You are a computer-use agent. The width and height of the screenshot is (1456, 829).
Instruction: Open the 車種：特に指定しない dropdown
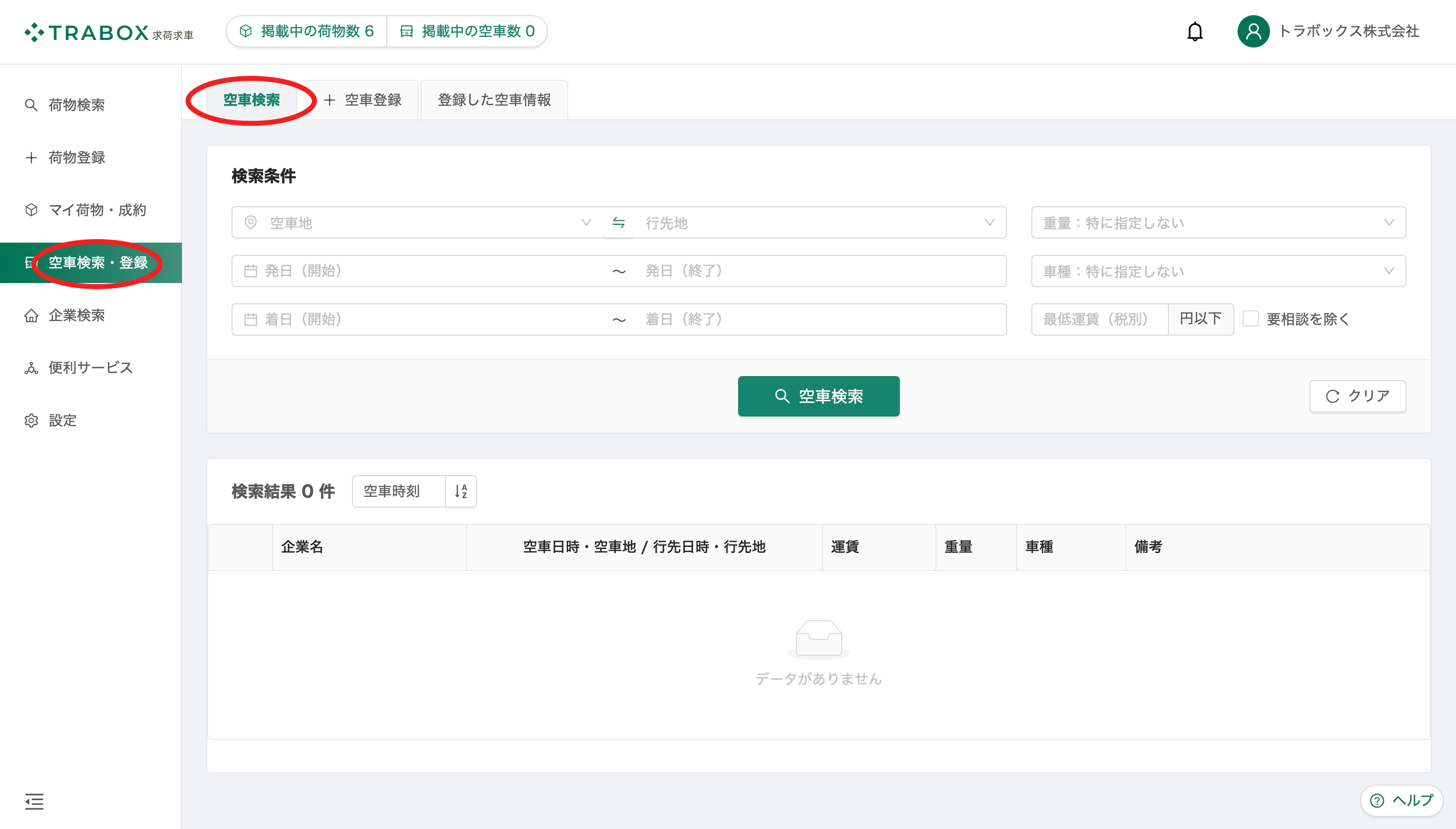pyautogui.click(x=1218, y=271)
